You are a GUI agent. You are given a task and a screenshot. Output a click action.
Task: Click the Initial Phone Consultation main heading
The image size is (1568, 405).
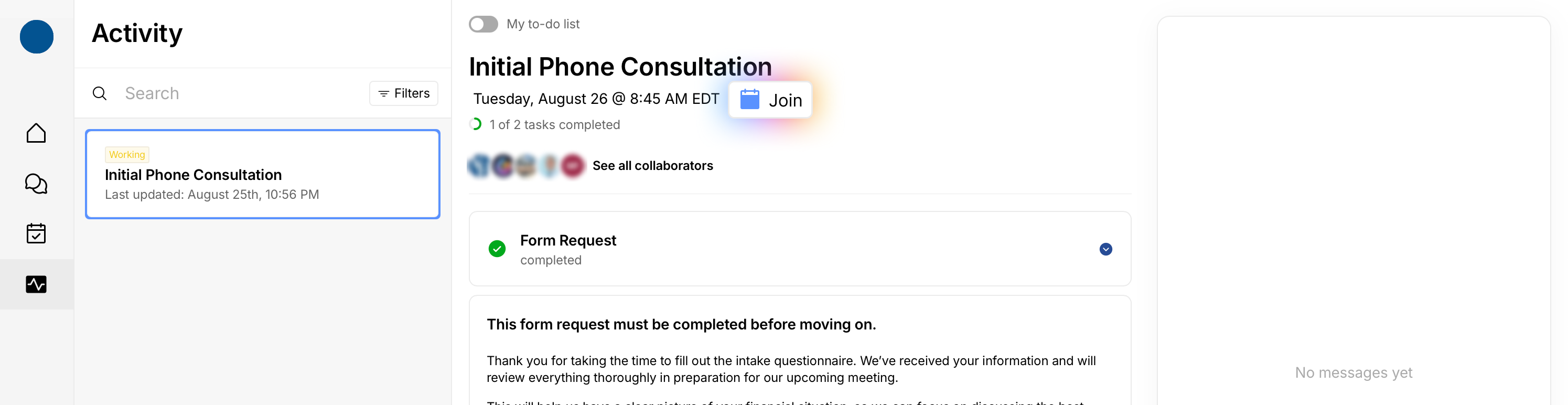point(620,67)
